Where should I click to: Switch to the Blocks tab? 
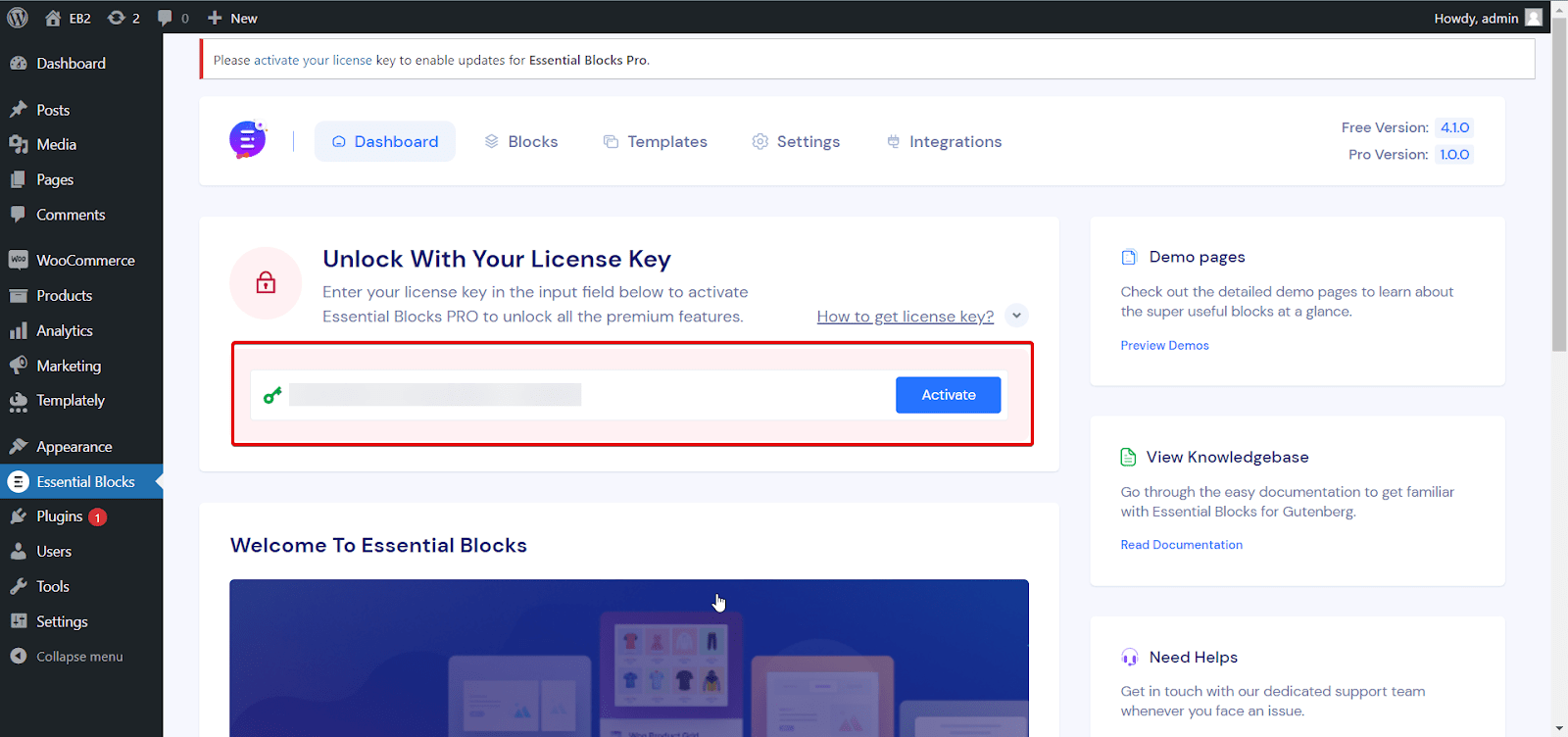coord(521,142)
